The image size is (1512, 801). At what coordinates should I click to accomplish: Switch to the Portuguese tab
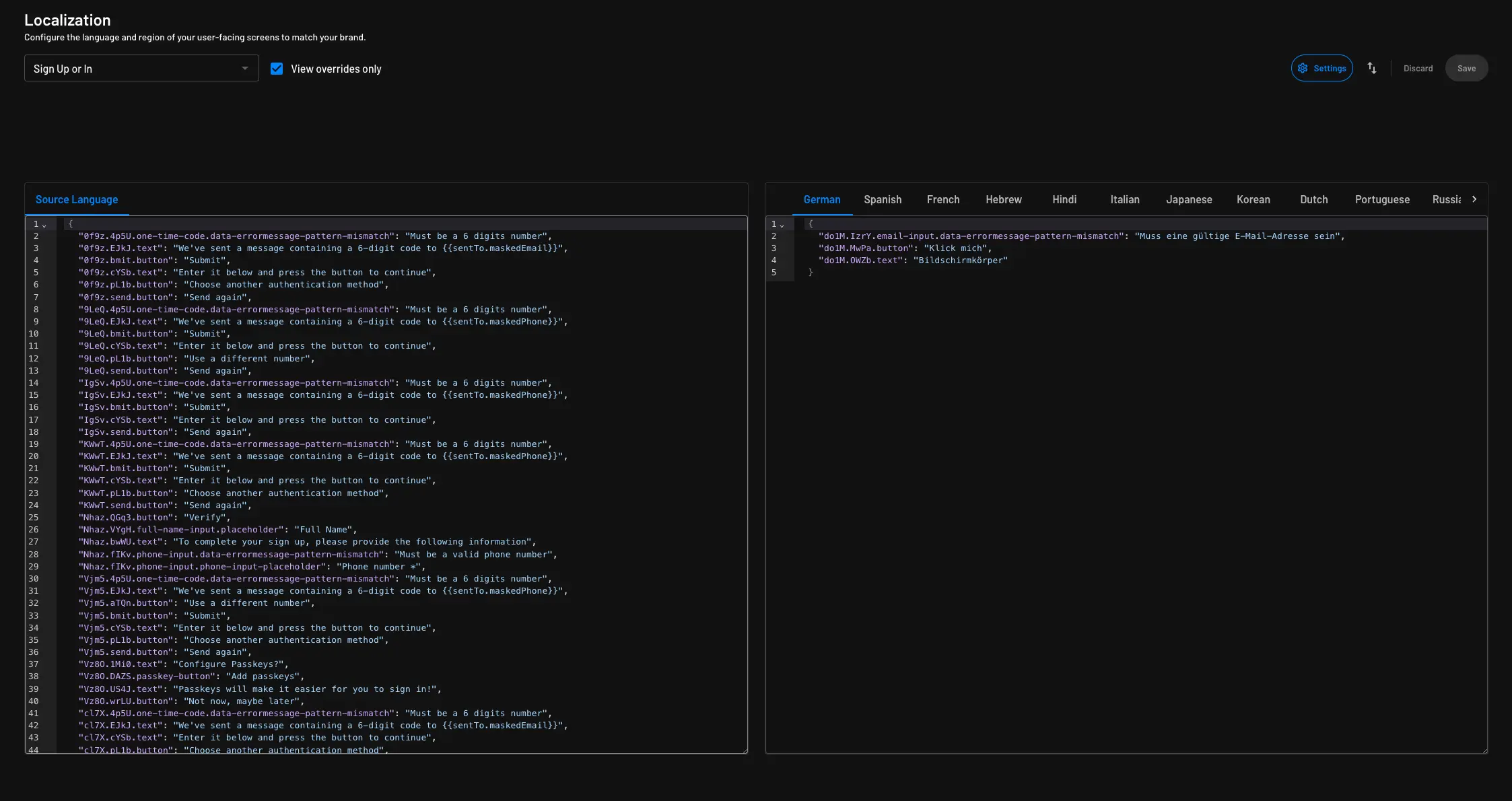(x=1382, y=199)
